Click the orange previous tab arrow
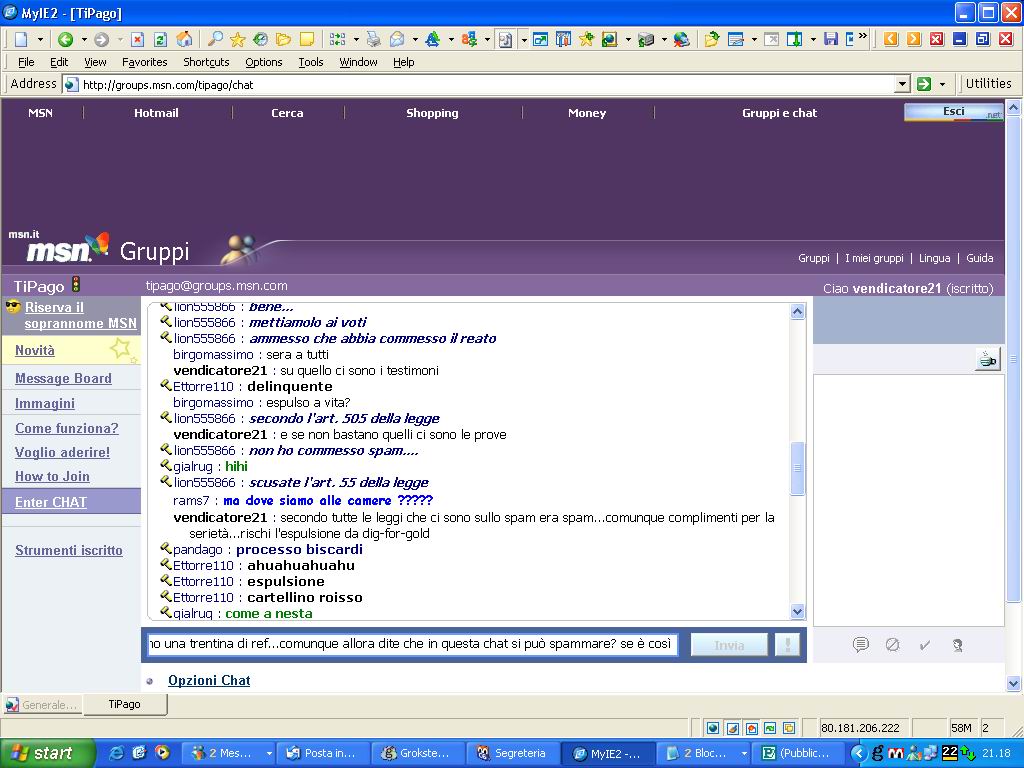The width and height of the screenshot is (1024, 768). click(891, 39)
